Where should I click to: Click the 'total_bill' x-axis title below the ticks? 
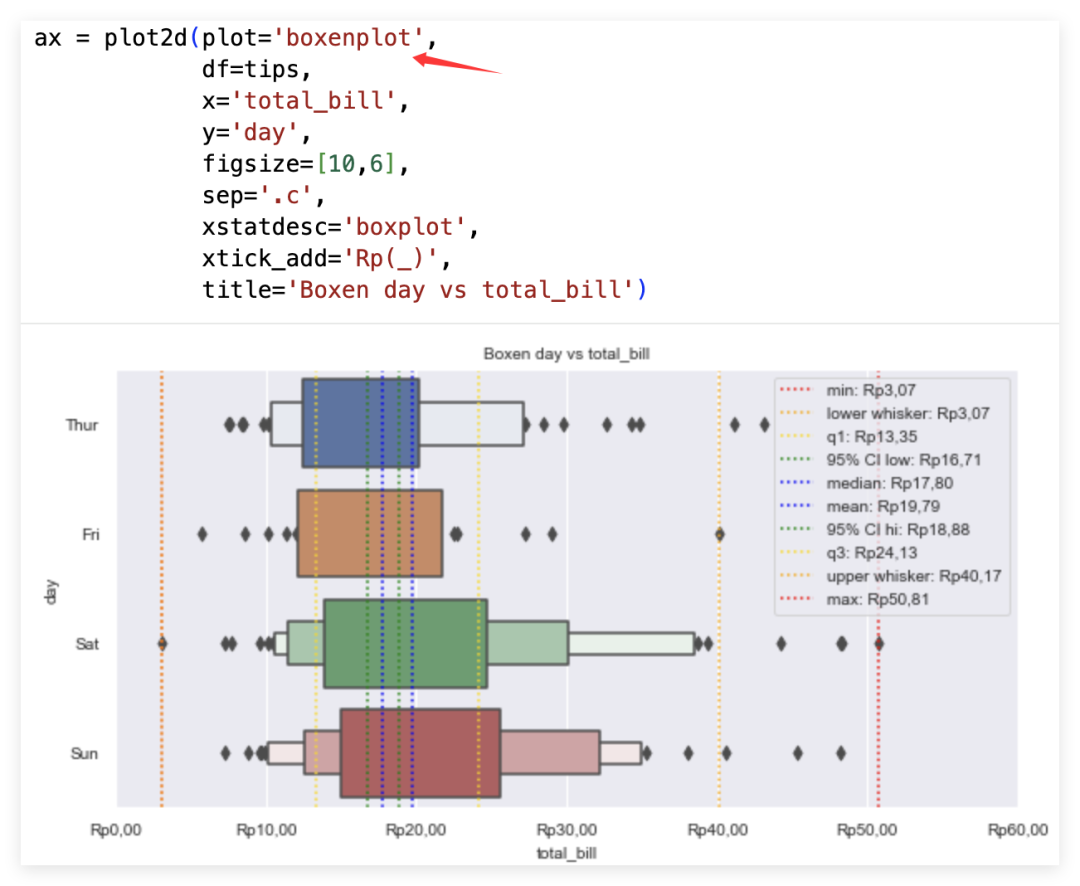click(x=566, y=853)
